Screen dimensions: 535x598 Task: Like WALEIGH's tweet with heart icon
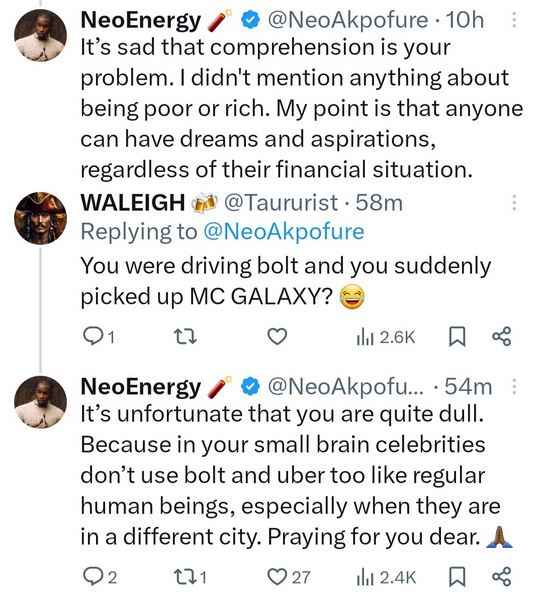tap(277, 337)
